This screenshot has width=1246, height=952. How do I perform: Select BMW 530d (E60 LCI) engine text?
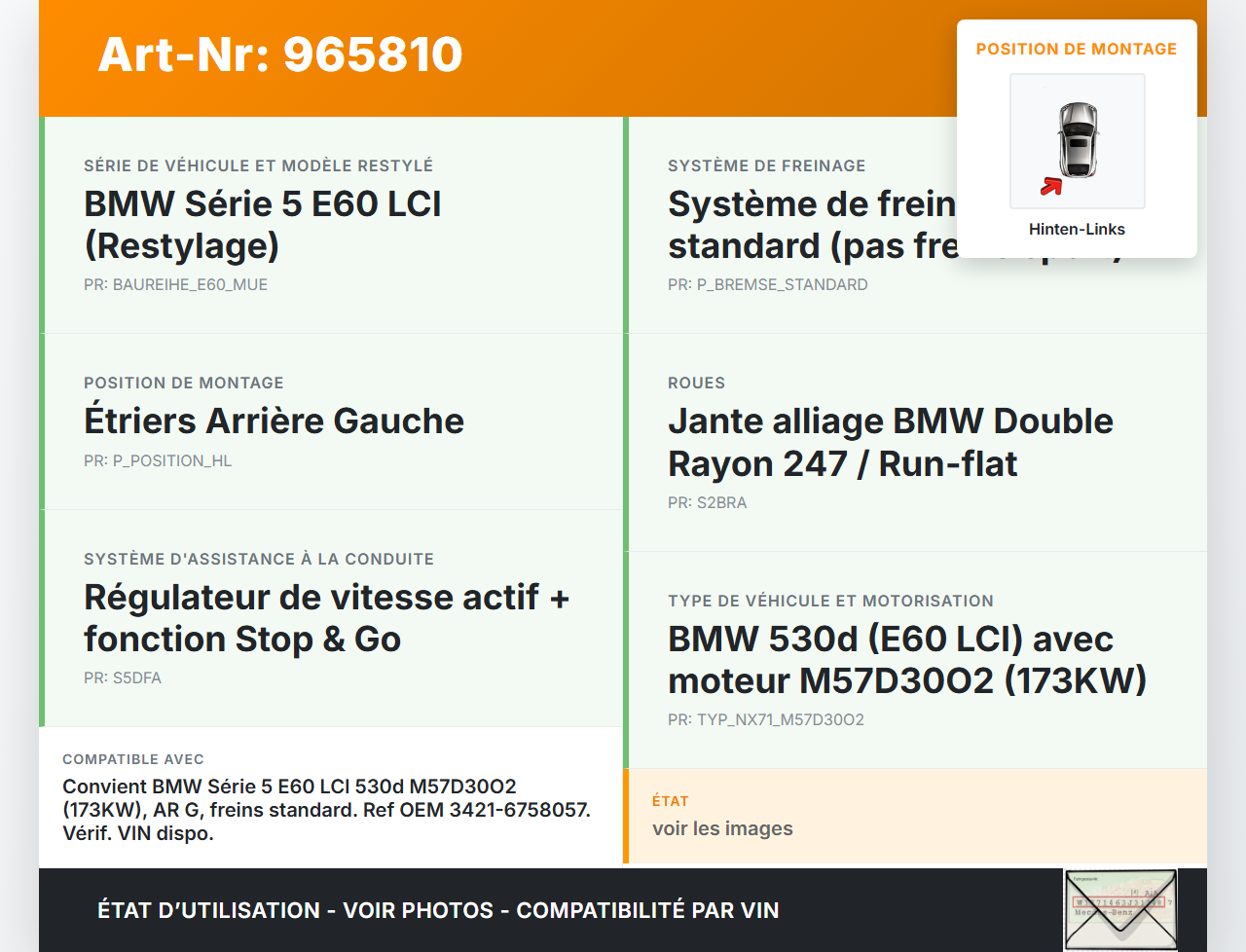[x=907, y=660]
